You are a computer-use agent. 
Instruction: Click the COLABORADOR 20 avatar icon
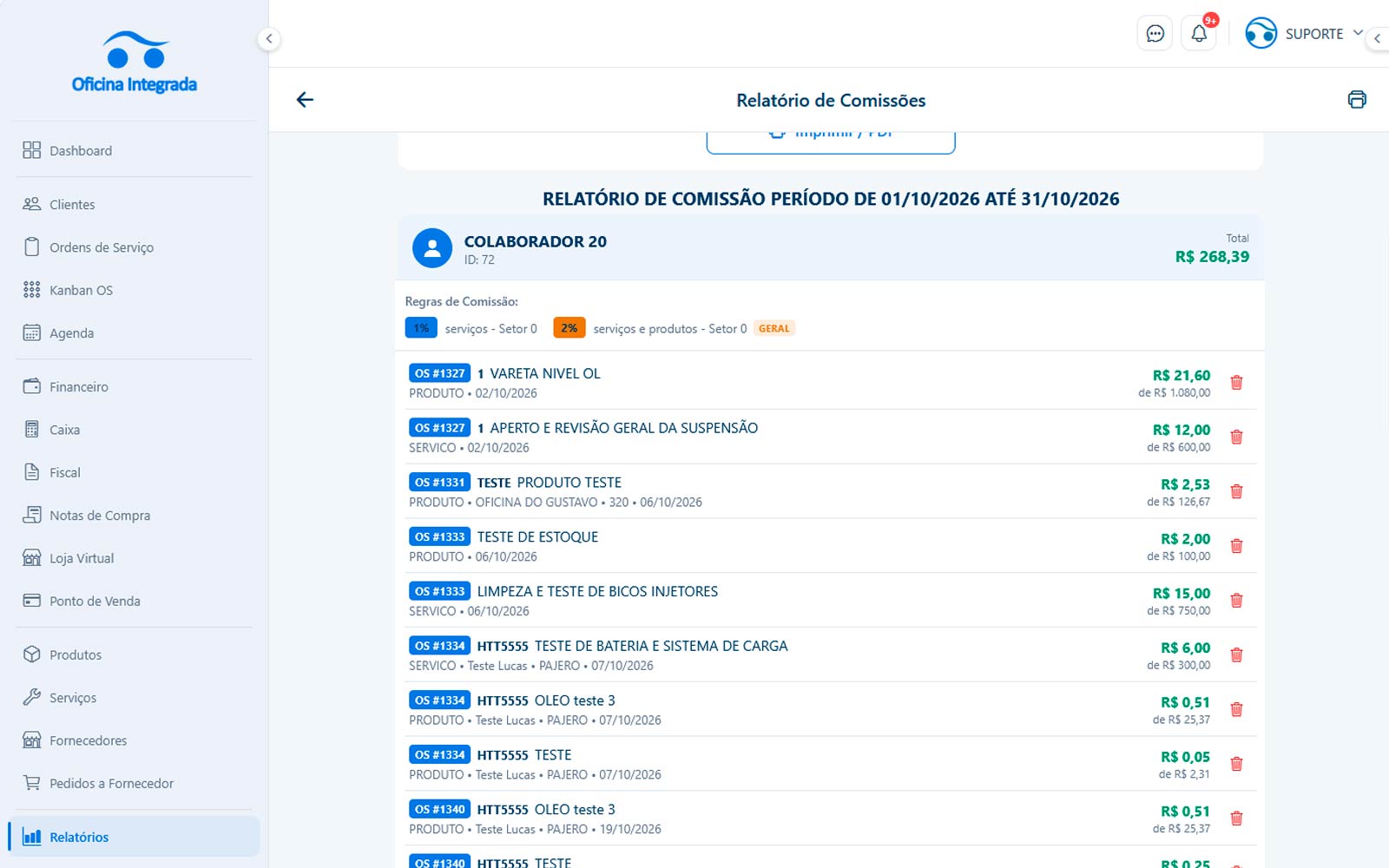tap(432, 248)
